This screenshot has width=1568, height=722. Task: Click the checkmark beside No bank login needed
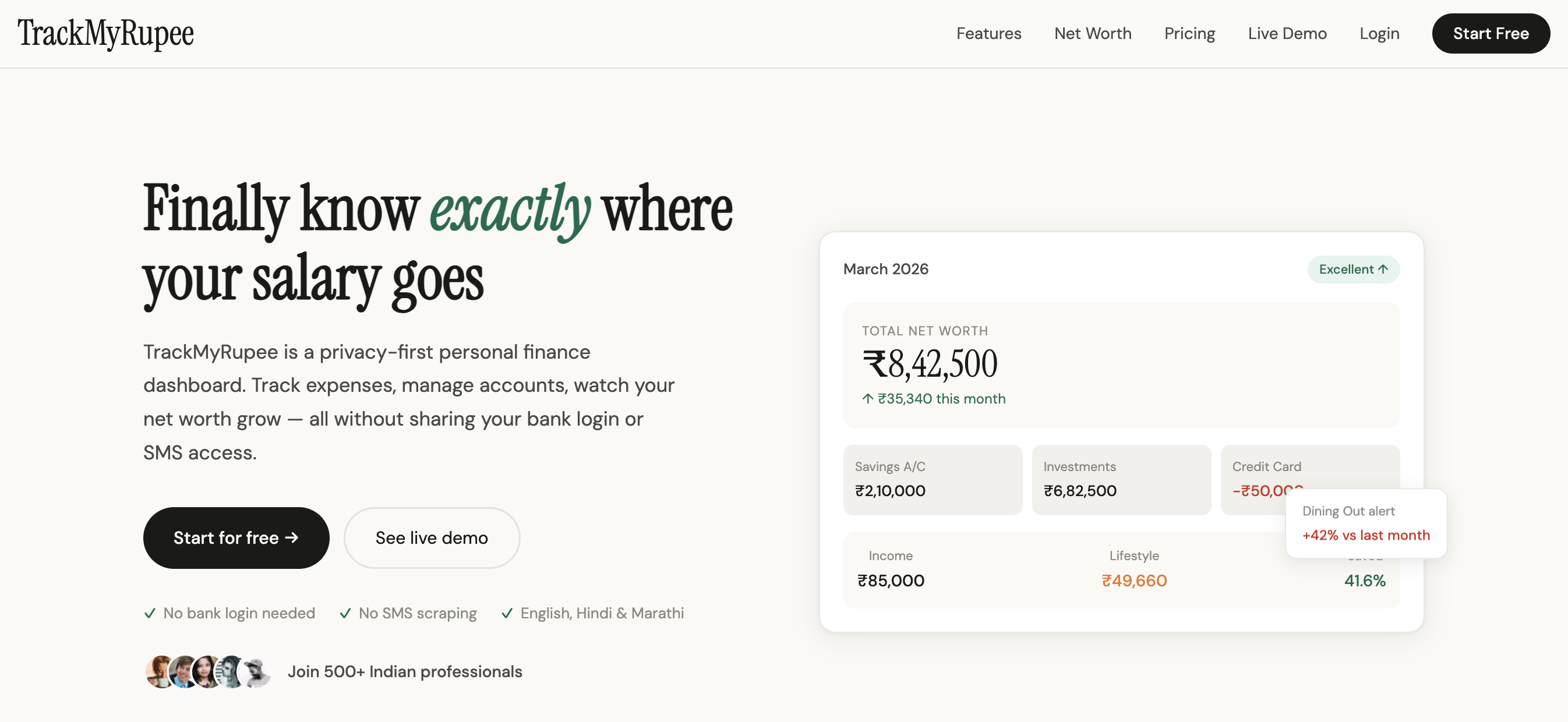point(150,613)
